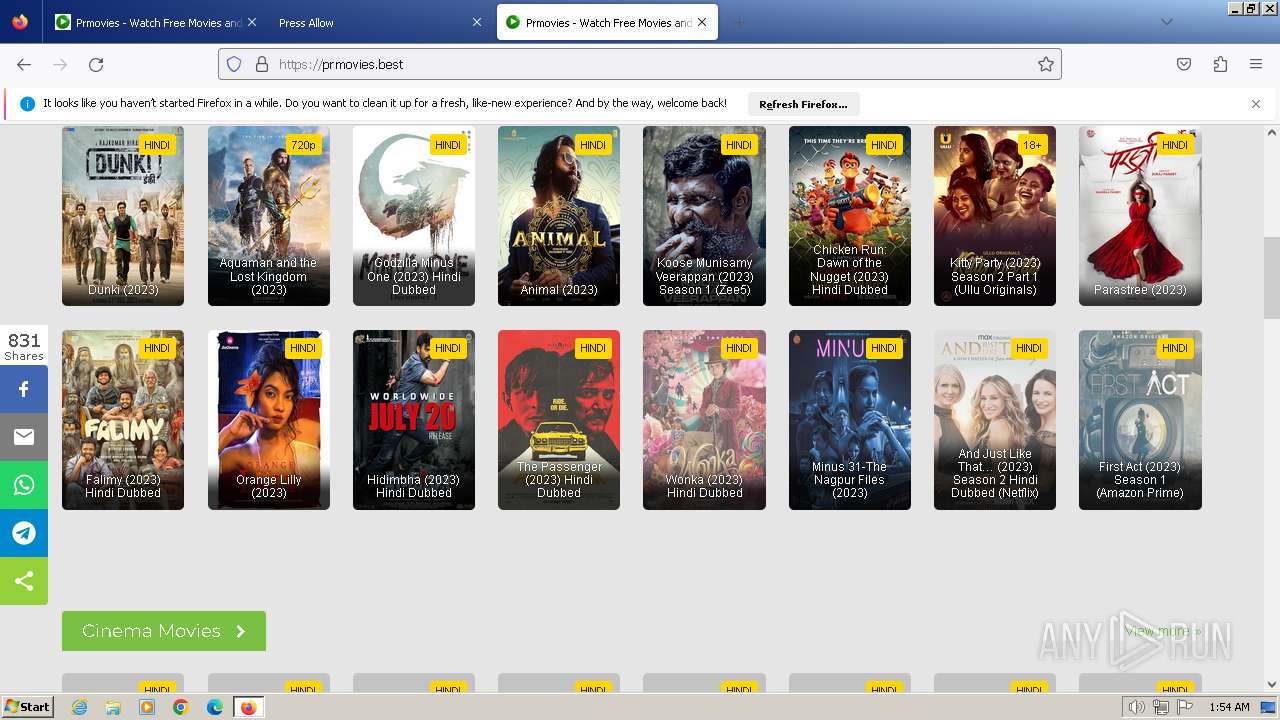Click the View more link

coord(1163,631)
